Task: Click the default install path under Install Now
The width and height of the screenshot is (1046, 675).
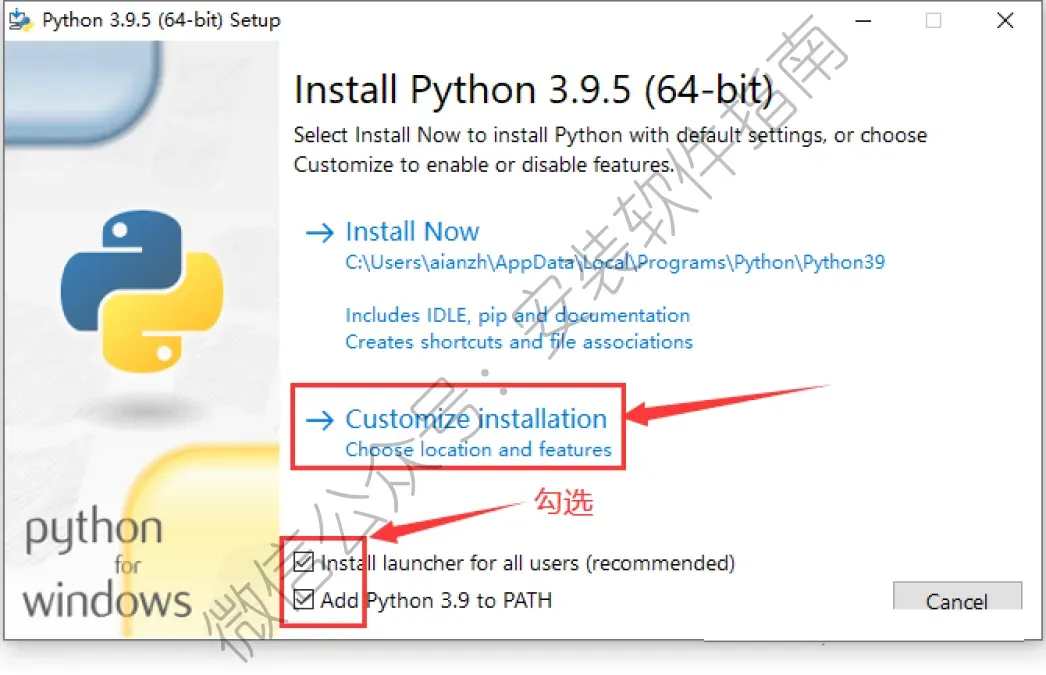Action: [x=615, y=262]
